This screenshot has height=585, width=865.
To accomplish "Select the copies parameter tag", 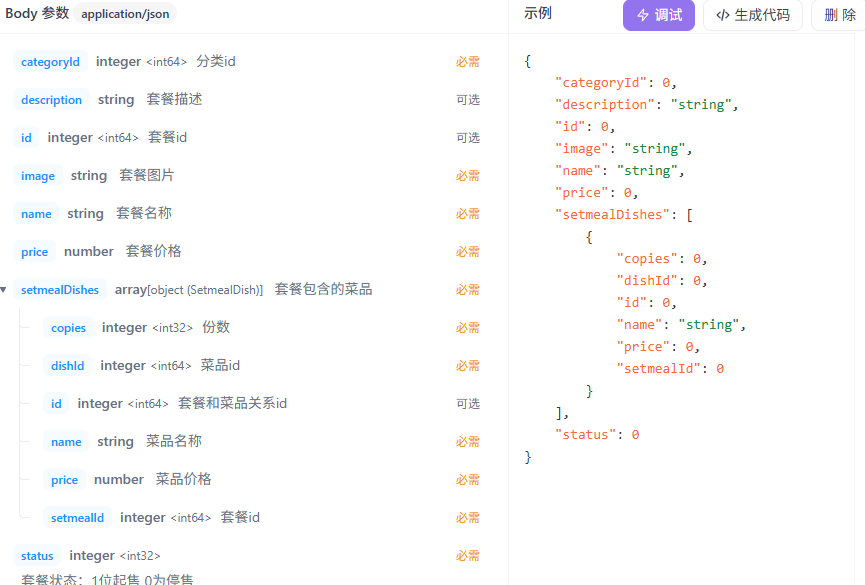I will 68,328.
